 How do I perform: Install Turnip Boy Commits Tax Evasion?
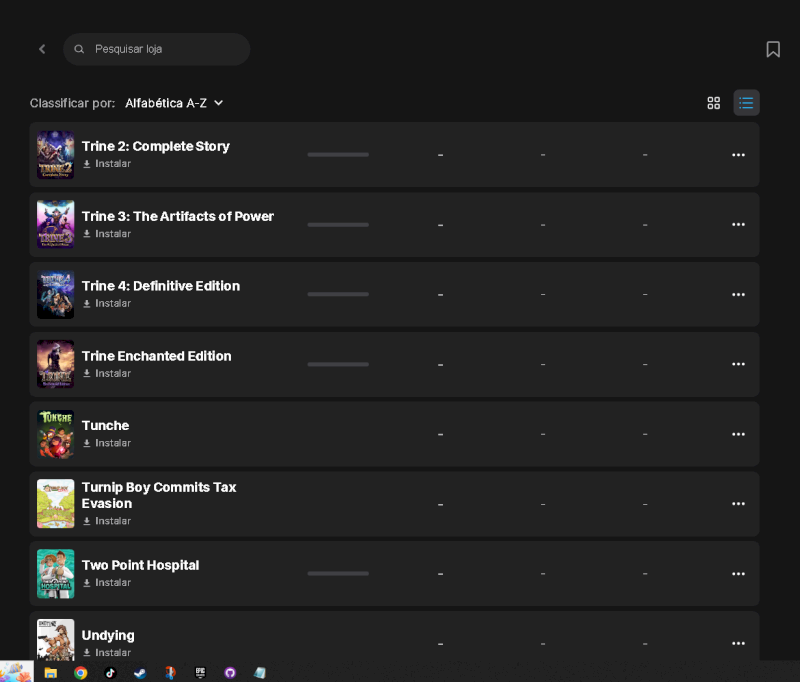107,521
